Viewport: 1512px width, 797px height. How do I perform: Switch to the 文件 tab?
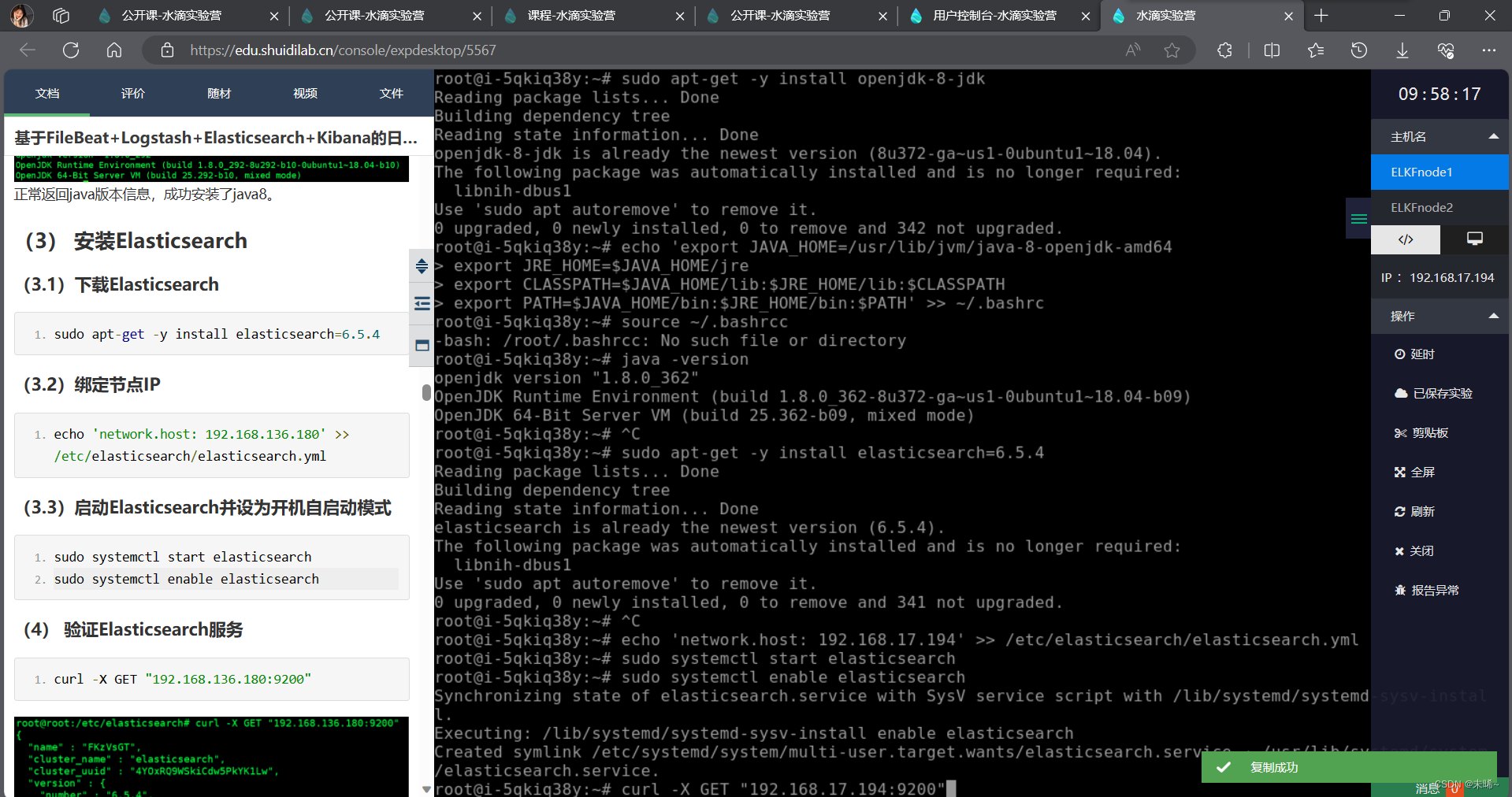391,93
